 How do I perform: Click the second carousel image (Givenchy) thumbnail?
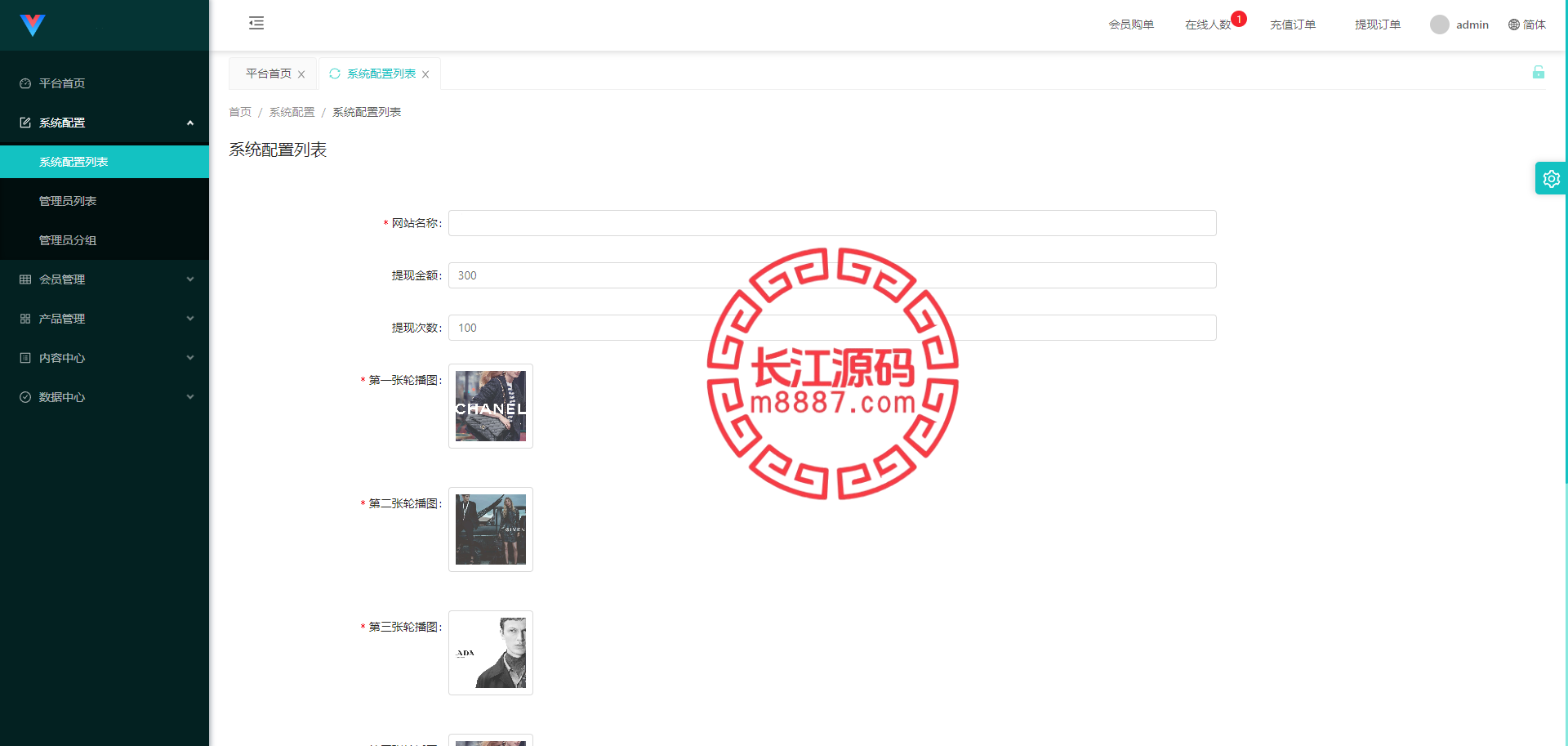tap(491, 529)
